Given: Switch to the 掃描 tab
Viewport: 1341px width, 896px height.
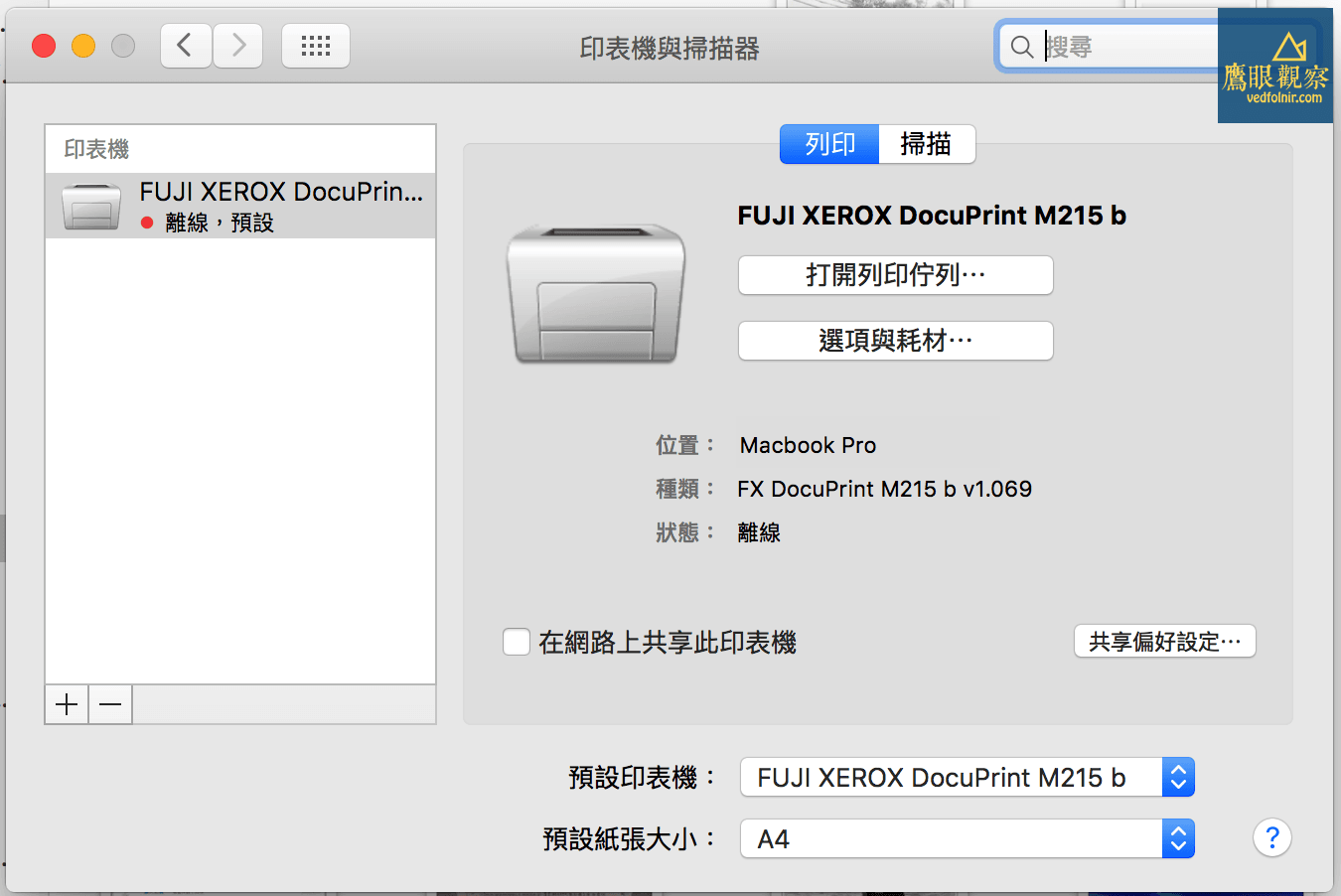Looking at the screenshot, I should 927,144.
